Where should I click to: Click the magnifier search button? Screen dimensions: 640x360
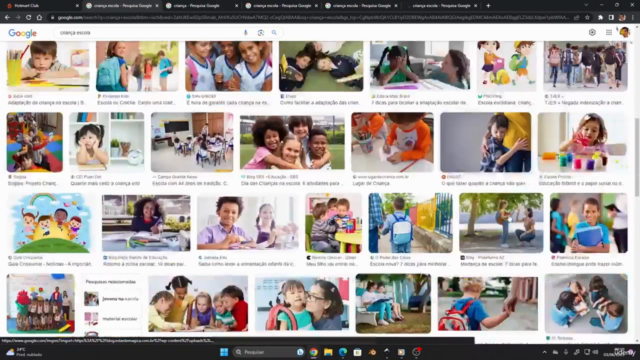coord(274,33)
